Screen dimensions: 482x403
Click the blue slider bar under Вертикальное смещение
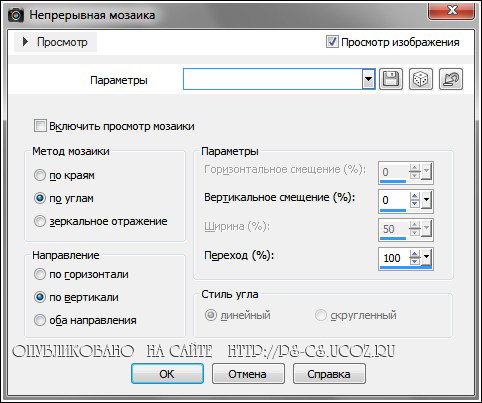pyautogui.click(x=393, y=211)
